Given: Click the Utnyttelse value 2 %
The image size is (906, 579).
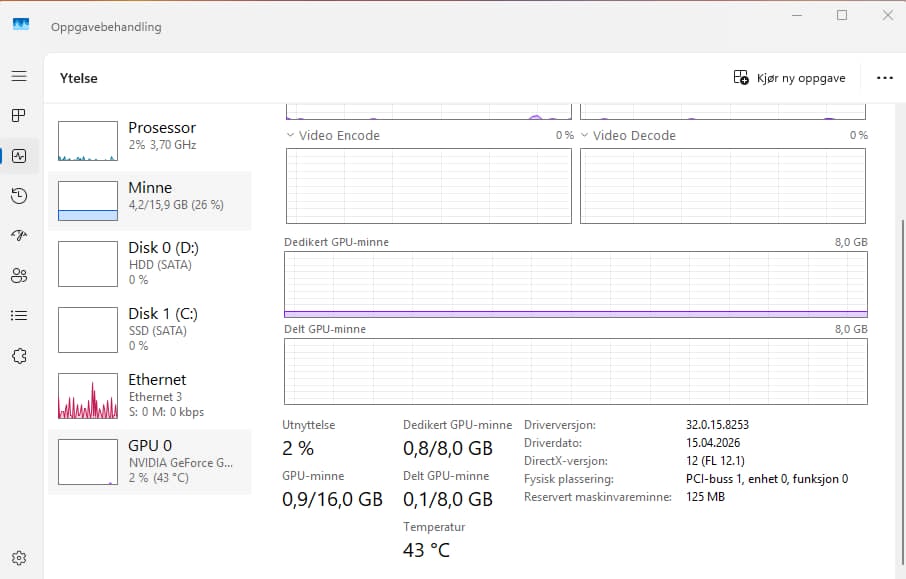Looking at the screenshot, I should [298, 448].
